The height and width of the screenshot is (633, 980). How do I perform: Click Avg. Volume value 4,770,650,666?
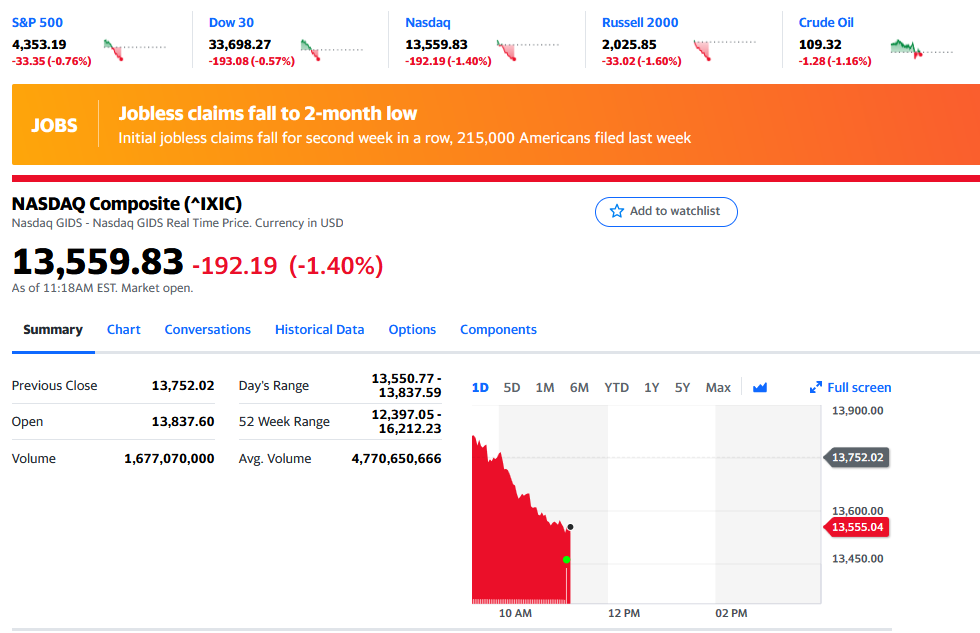coord(396,459)
